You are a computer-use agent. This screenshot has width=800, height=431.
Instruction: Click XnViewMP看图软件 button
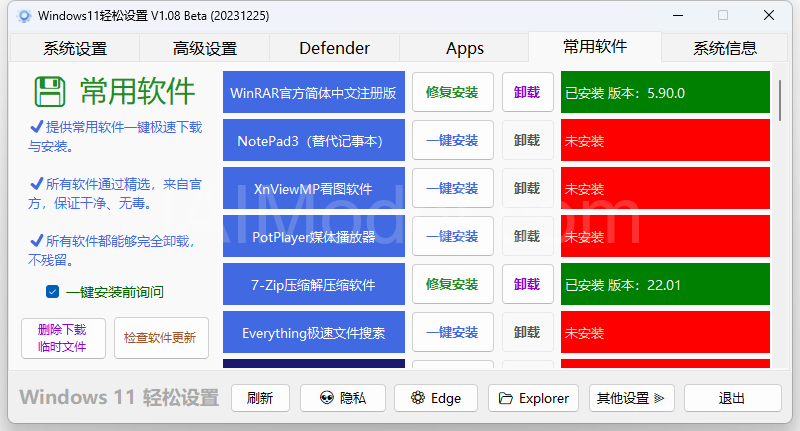pyautogui.click(x=314, y=188)
